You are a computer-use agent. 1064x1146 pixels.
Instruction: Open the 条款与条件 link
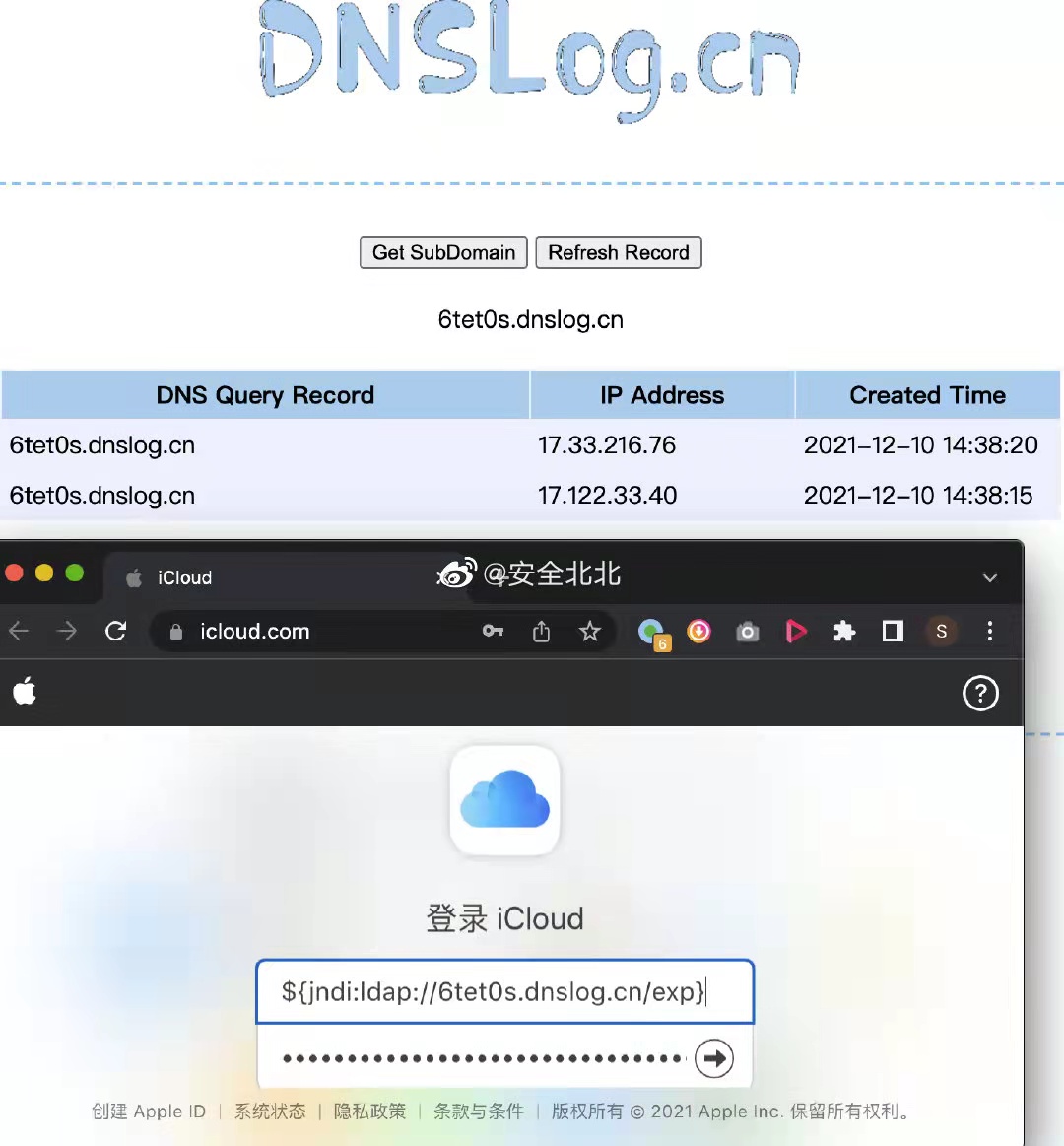click(479, 1112)
